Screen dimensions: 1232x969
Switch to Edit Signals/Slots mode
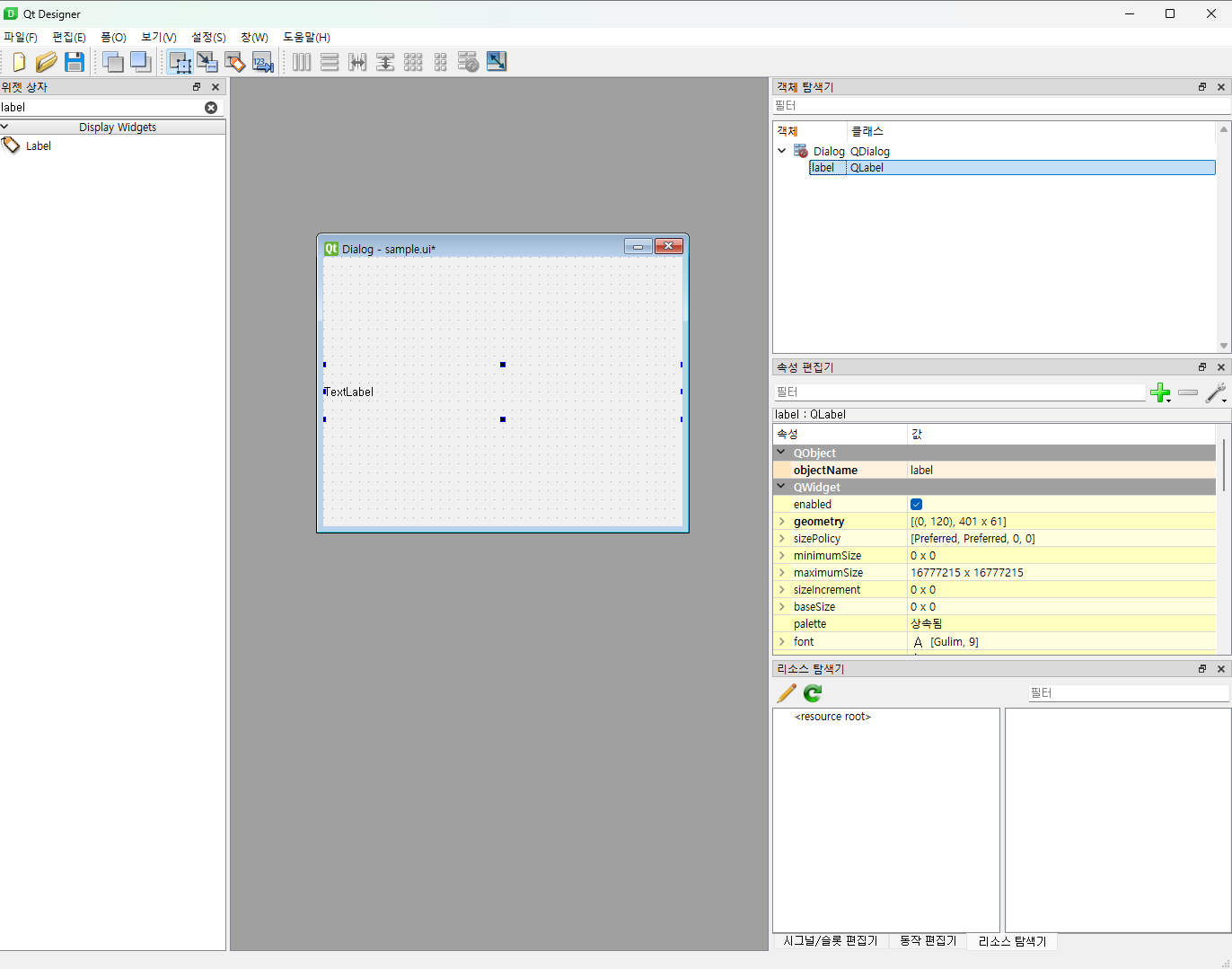[x=207, y=62]
